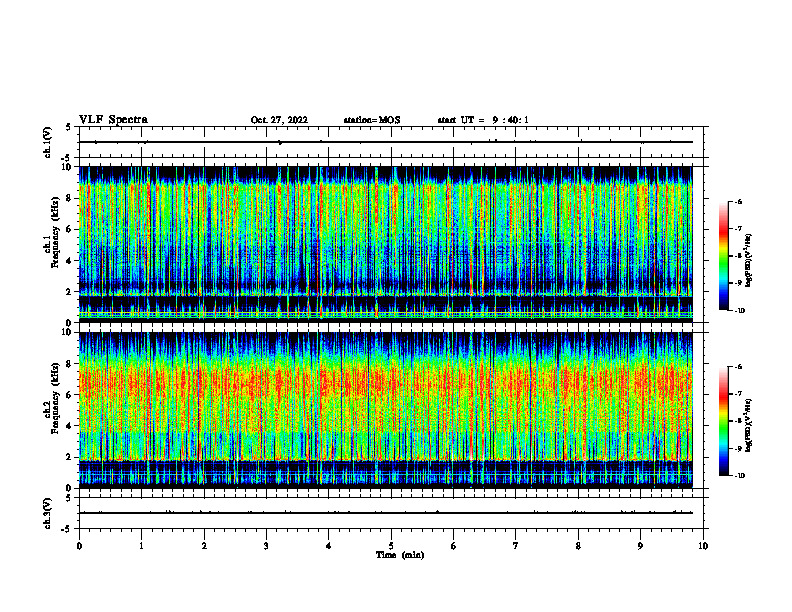Click the '4' tick on time axis
The height and width of the screenshot is (612, 792).
pos(329,546)
